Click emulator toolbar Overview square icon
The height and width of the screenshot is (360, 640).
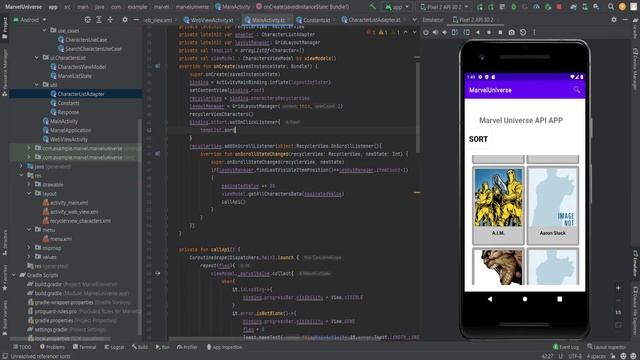(x=500, y=32)
